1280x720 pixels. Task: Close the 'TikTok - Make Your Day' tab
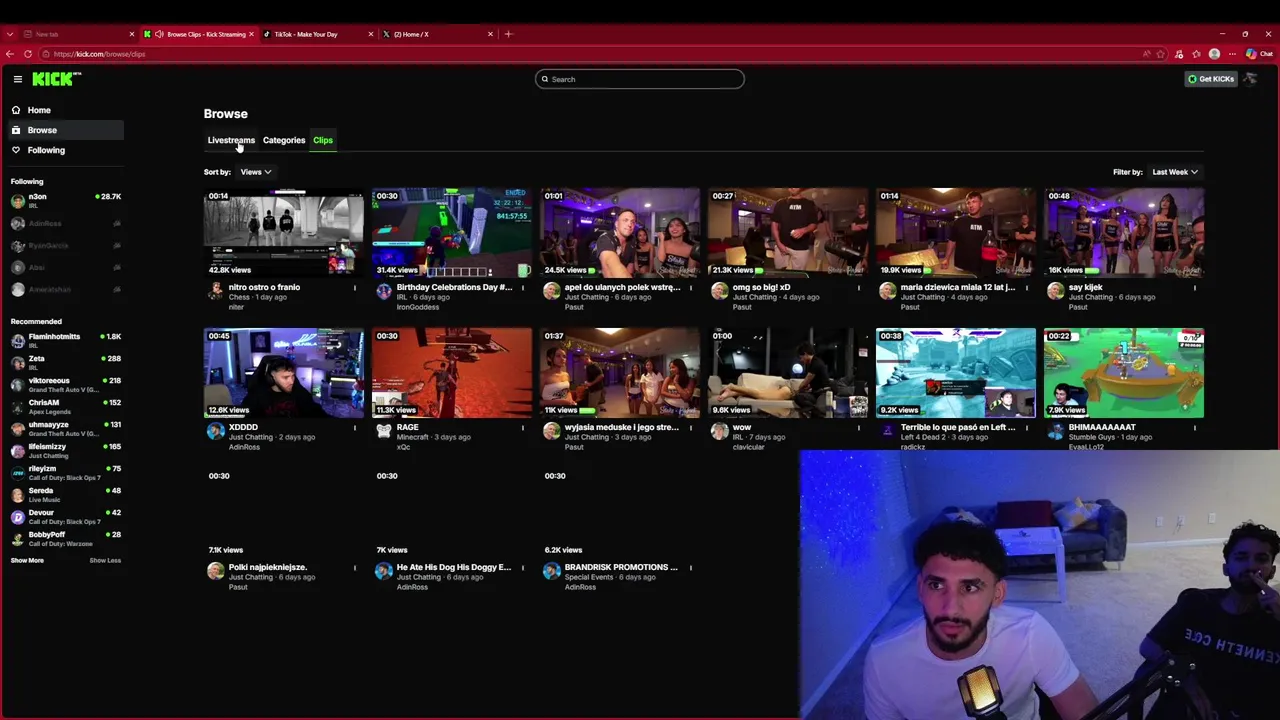(x=371, y=34)
